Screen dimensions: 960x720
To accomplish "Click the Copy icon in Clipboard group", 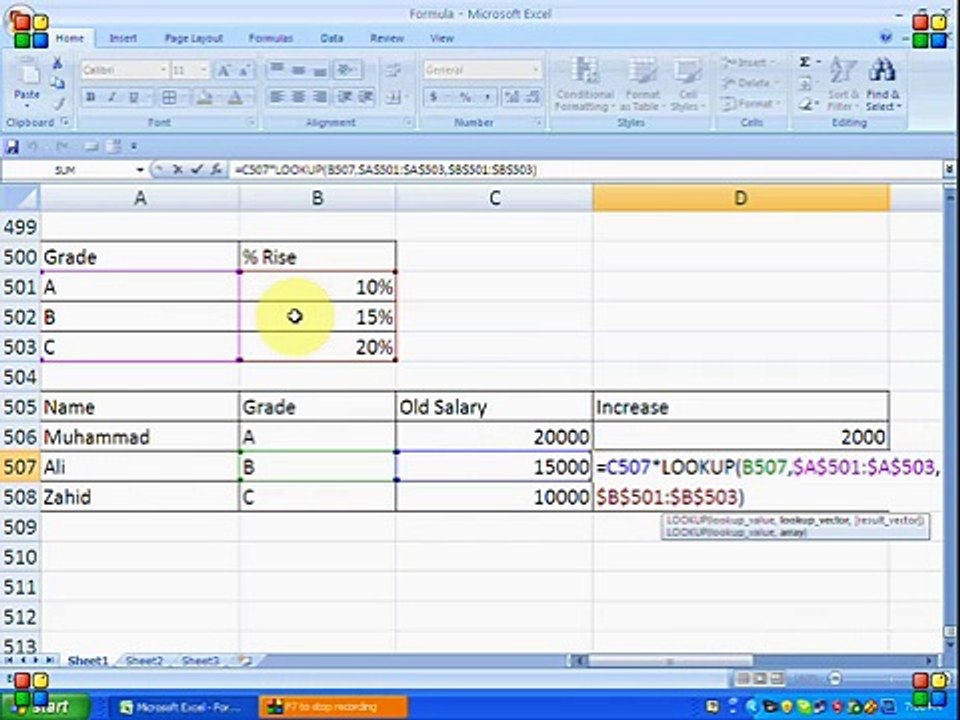I will (x=57, y=83).
